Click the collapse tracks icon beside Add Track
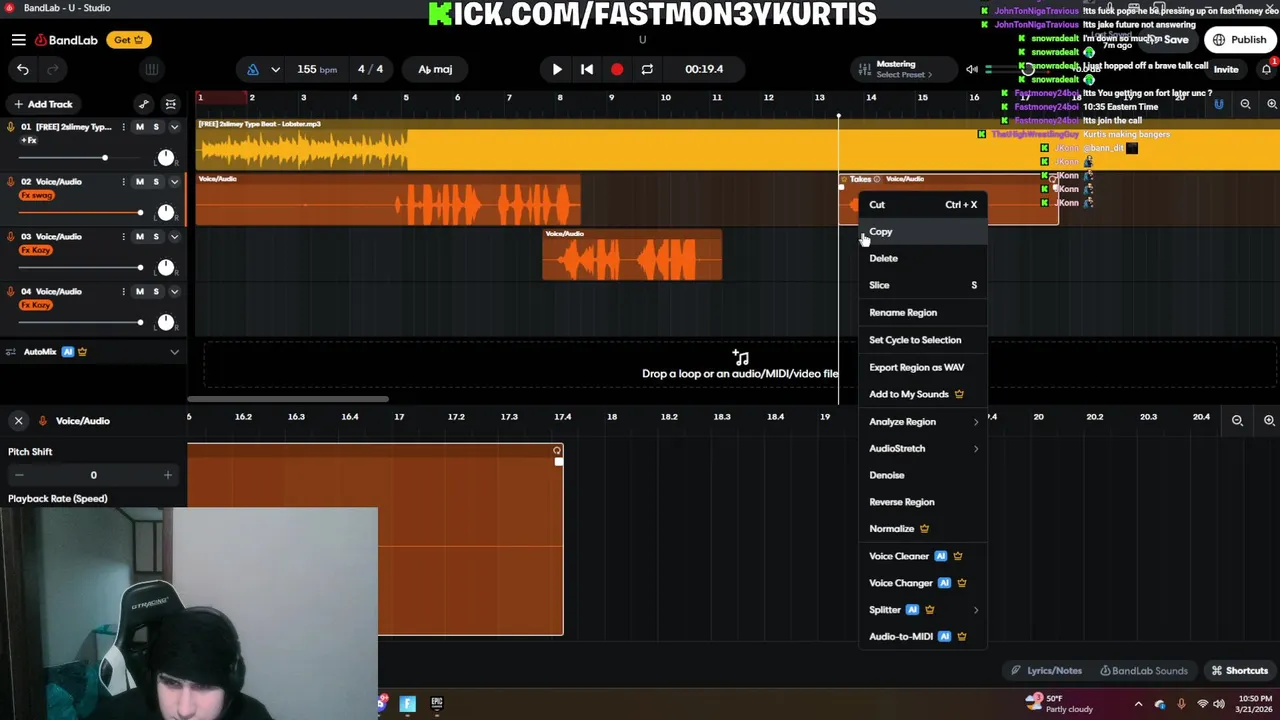 171,104
